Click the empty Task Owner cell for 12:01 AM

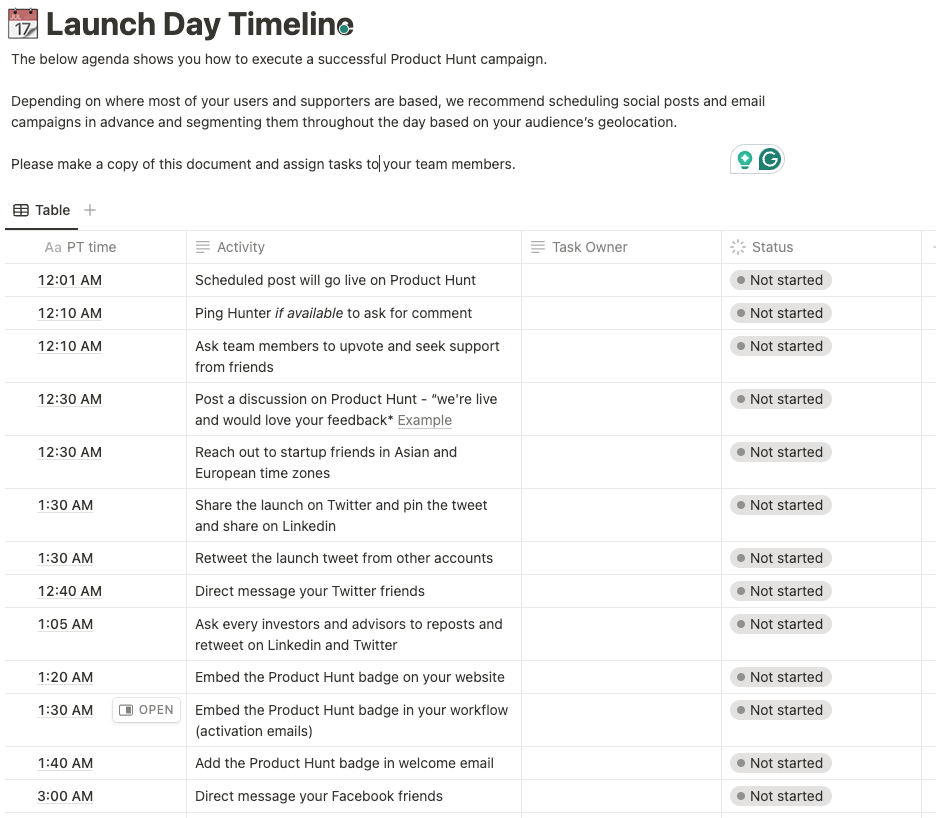(x=621, y=280)
